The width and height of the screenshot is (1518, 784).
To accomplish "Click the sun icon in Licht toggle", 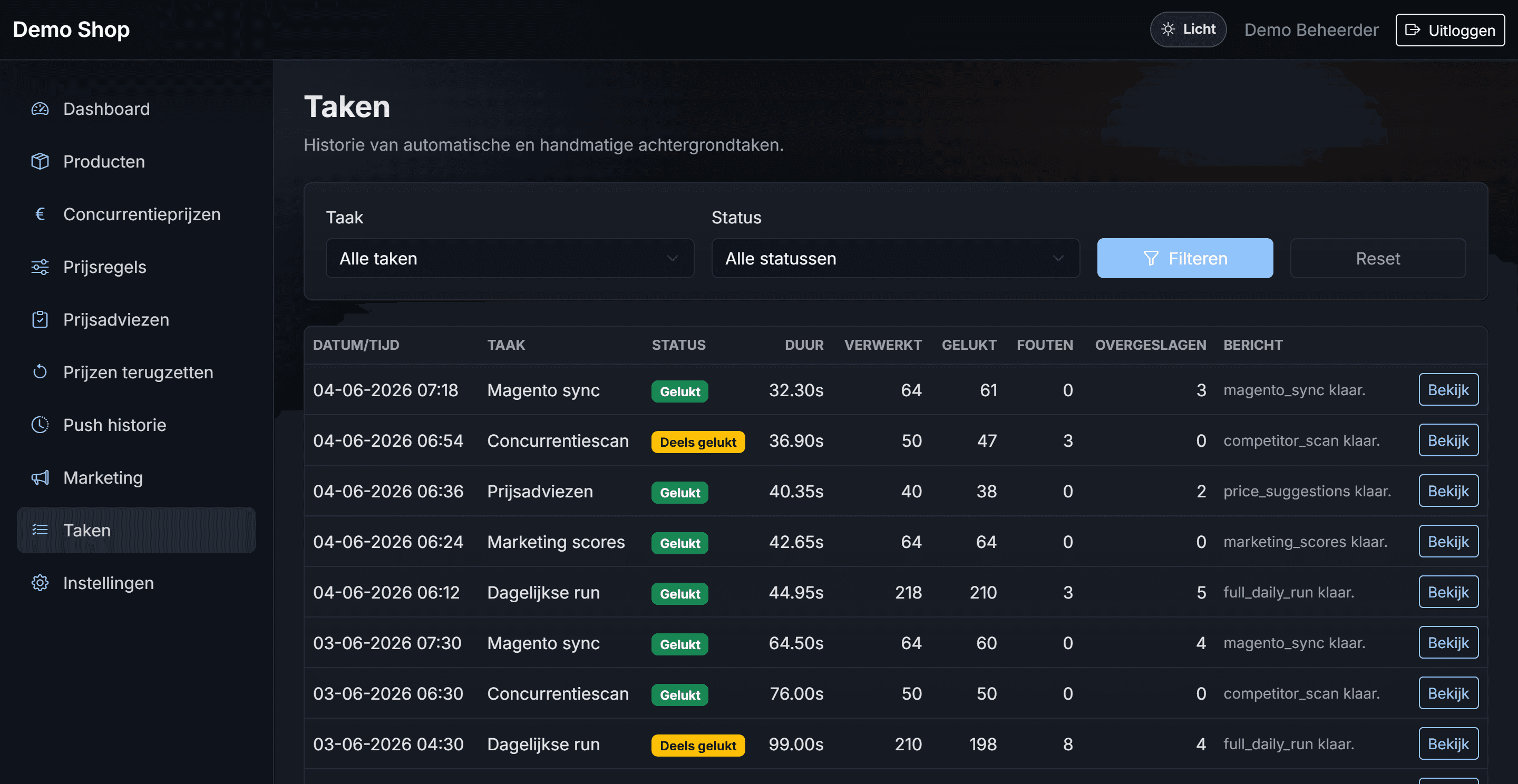I will pos(1168,29).
